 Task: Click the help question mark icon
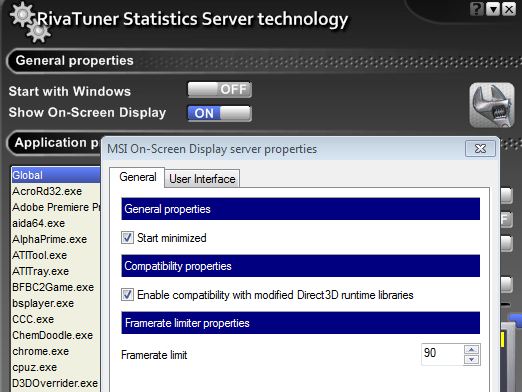tap(476, 9)
